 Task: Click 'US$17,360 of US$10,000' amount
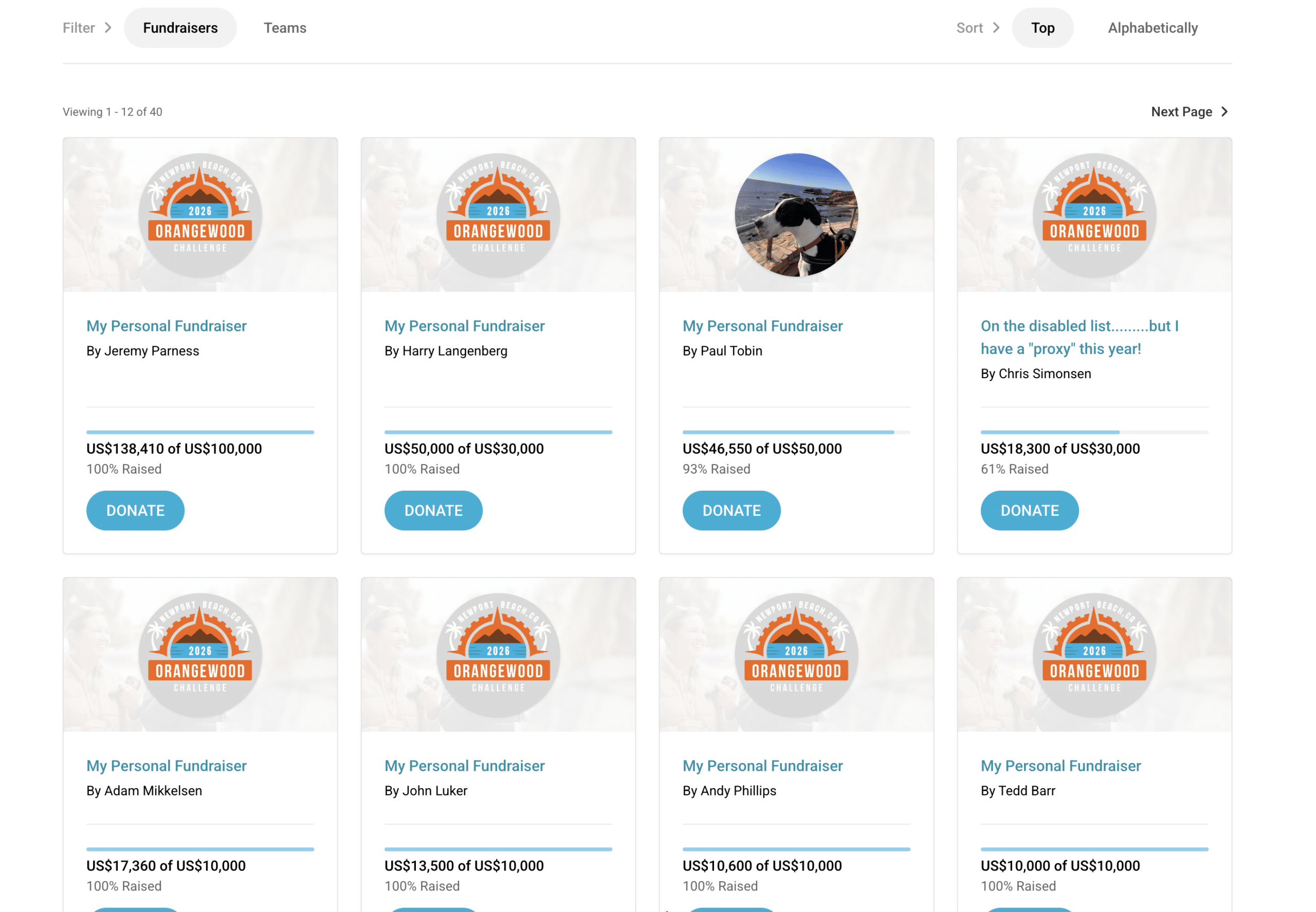click(x=166, y=866)
